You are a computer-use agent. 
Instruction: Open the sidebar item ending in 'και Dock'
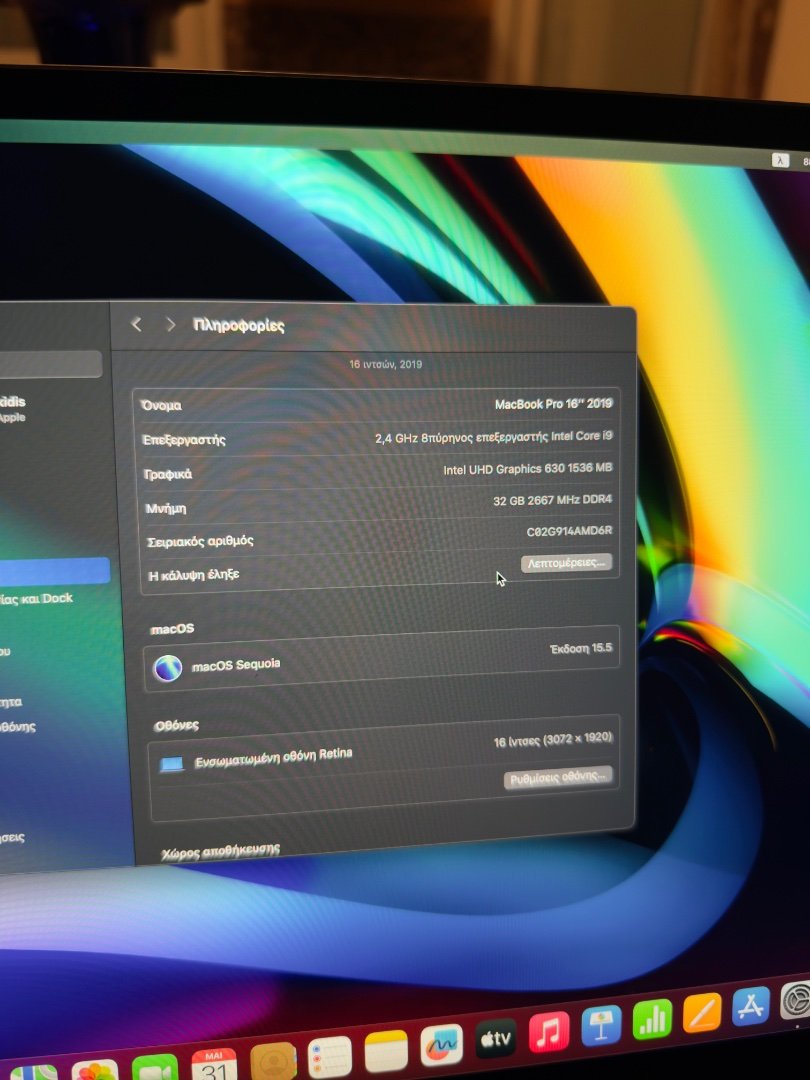point(37,599)
